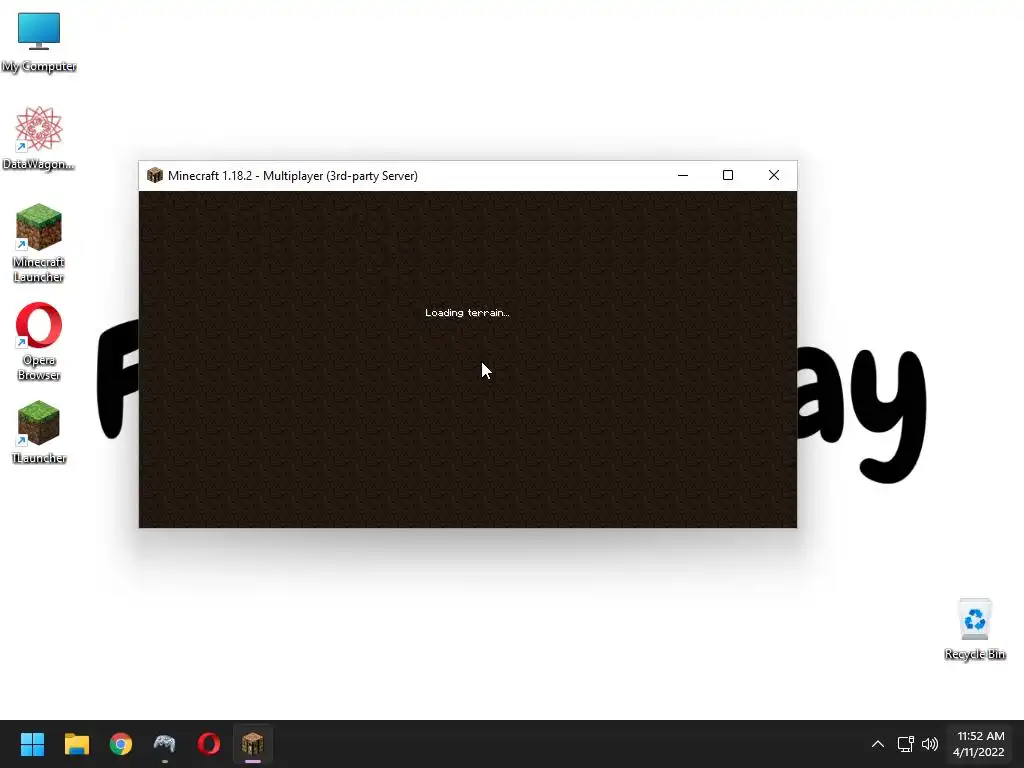Viewport: 1024px width, 768px height.
Task: Open the volume control in system tray
Action: pos(930,744)
